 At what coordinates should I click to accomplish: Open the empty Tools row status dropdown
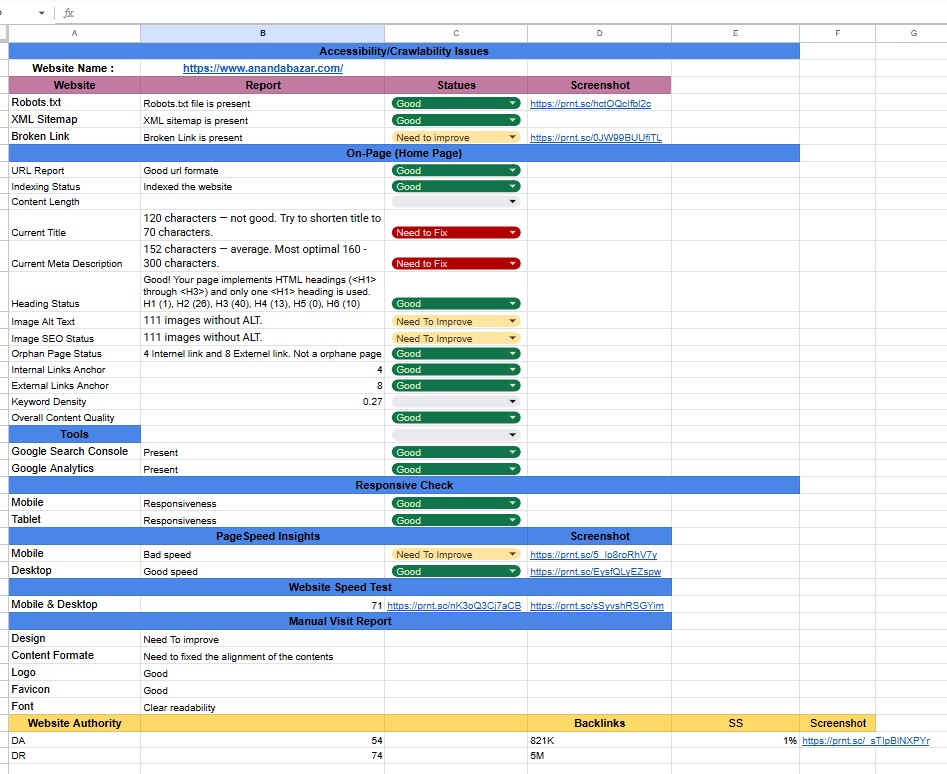pos(456,435)
